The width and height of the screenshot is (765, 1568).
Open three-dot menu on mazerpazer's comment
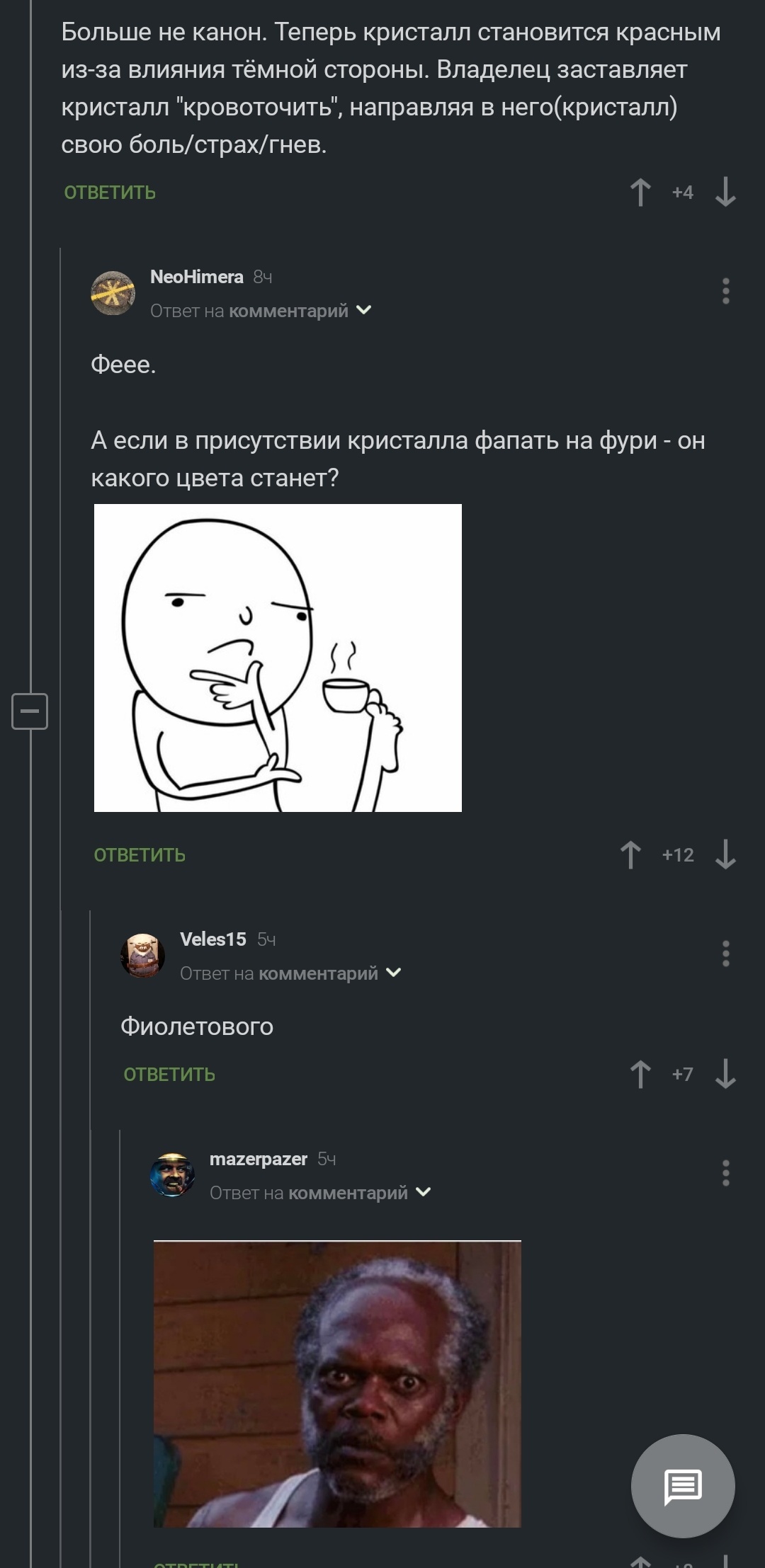point(725,1173)
